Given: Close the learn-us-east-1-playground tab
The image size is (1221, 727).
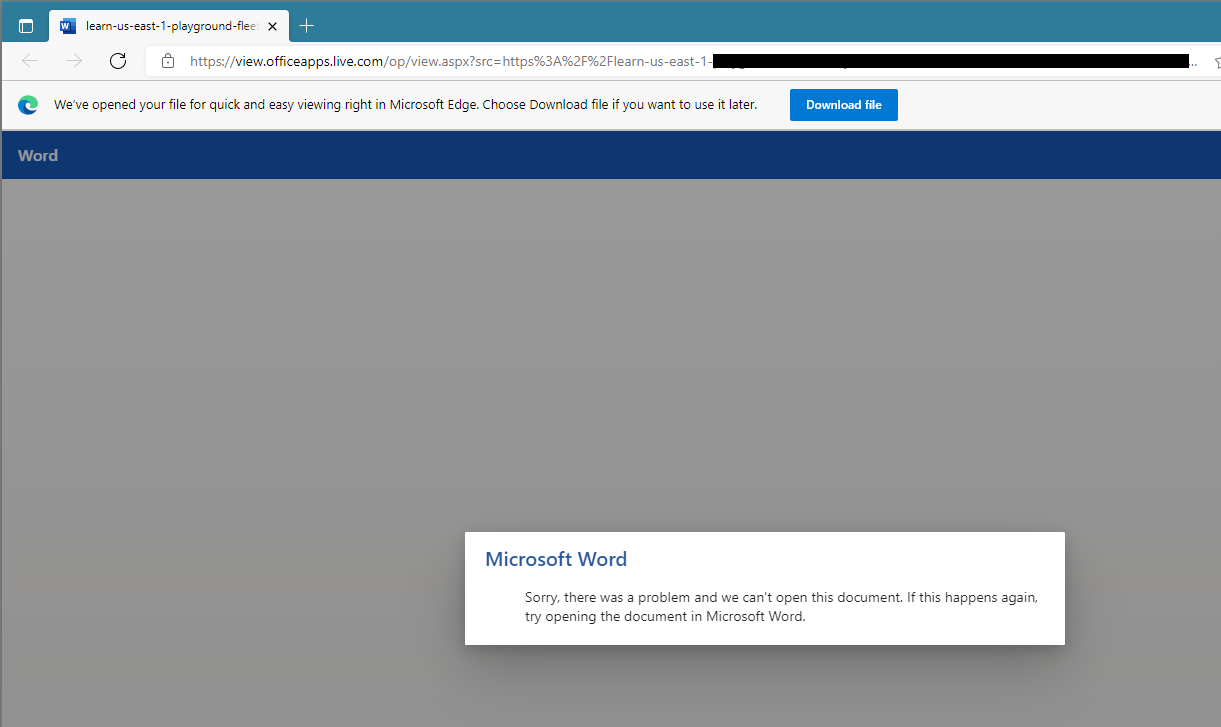Looking at the screenshot, I should 273,26.
